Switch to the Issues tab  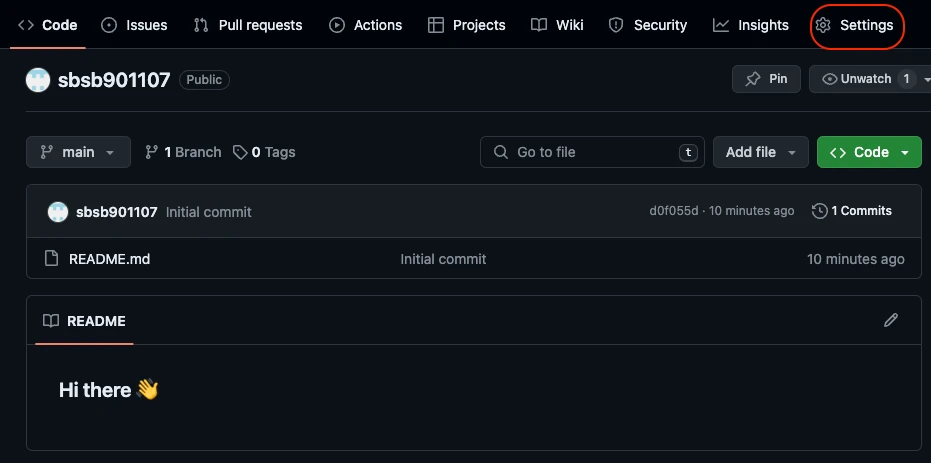point(134,25)
